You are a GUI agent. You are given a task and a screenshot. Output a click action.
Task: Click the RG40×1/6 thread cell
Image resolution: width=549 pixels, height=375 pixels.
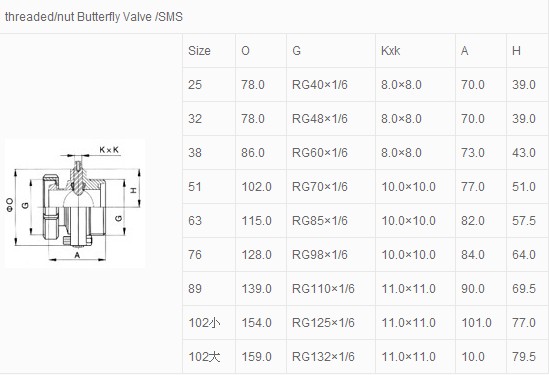(331, 85)
